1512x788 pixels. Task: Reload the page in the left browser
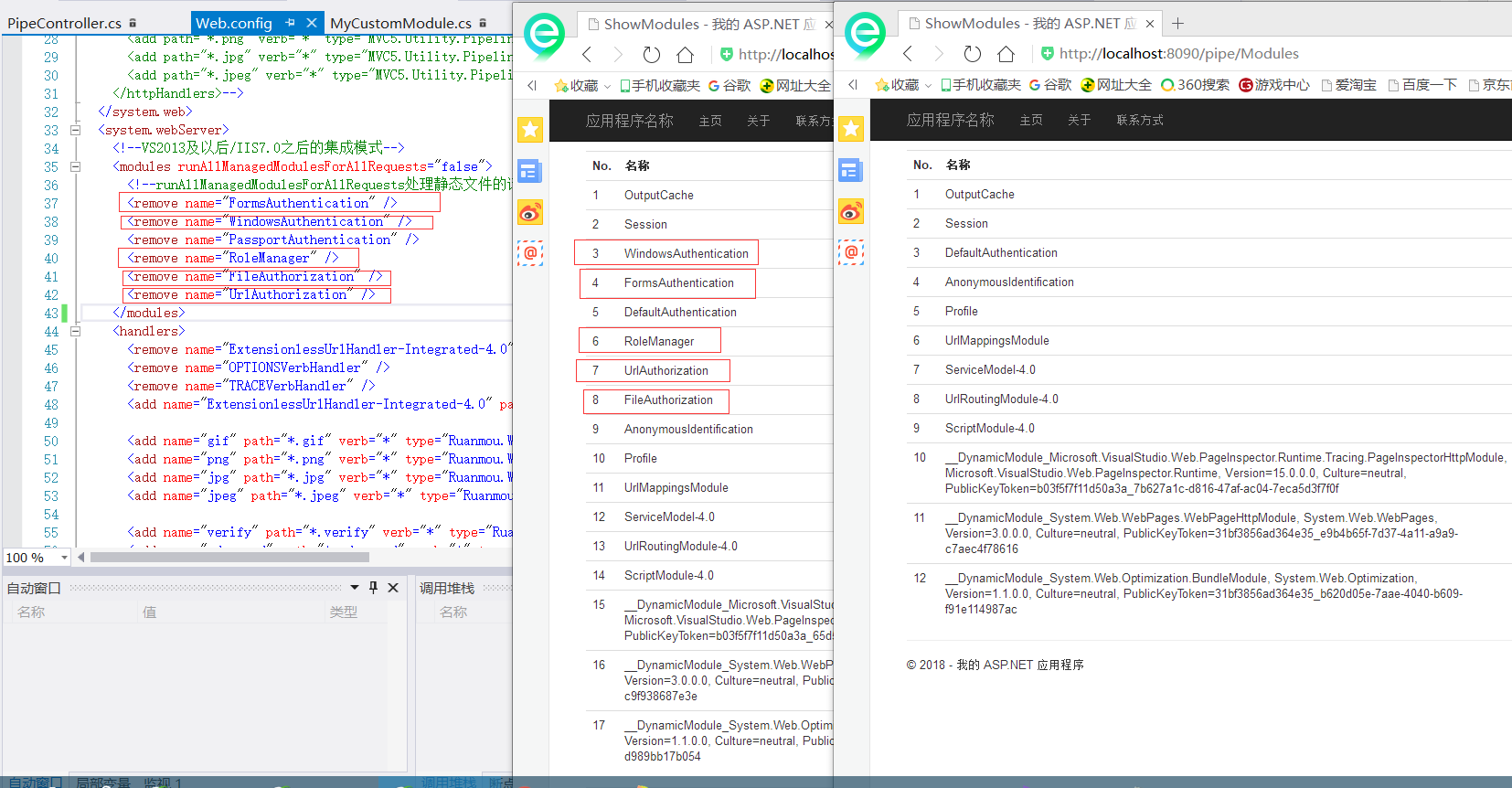(x=652, y=55)
